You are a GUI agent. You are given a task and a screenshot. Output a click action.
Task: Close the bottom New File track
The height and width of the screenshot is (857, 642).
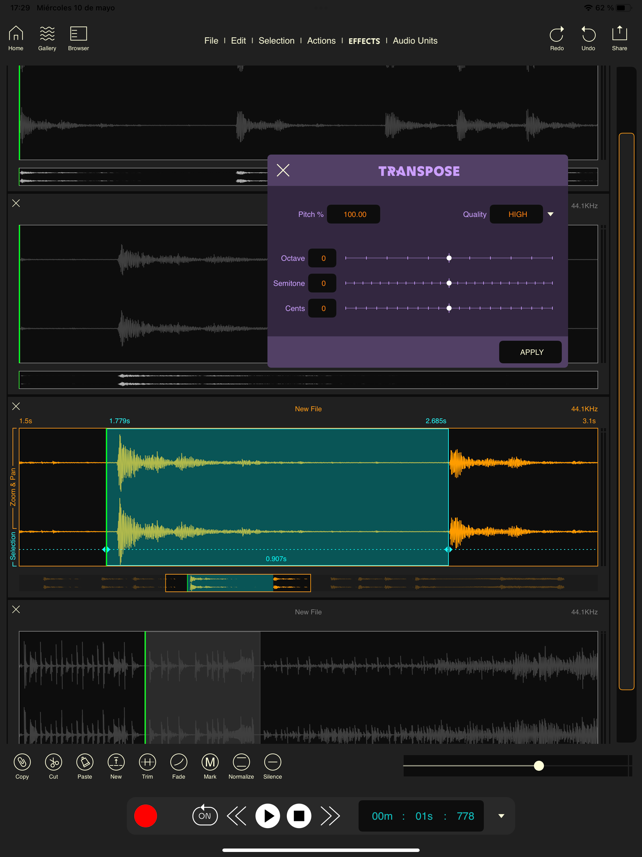16,609
